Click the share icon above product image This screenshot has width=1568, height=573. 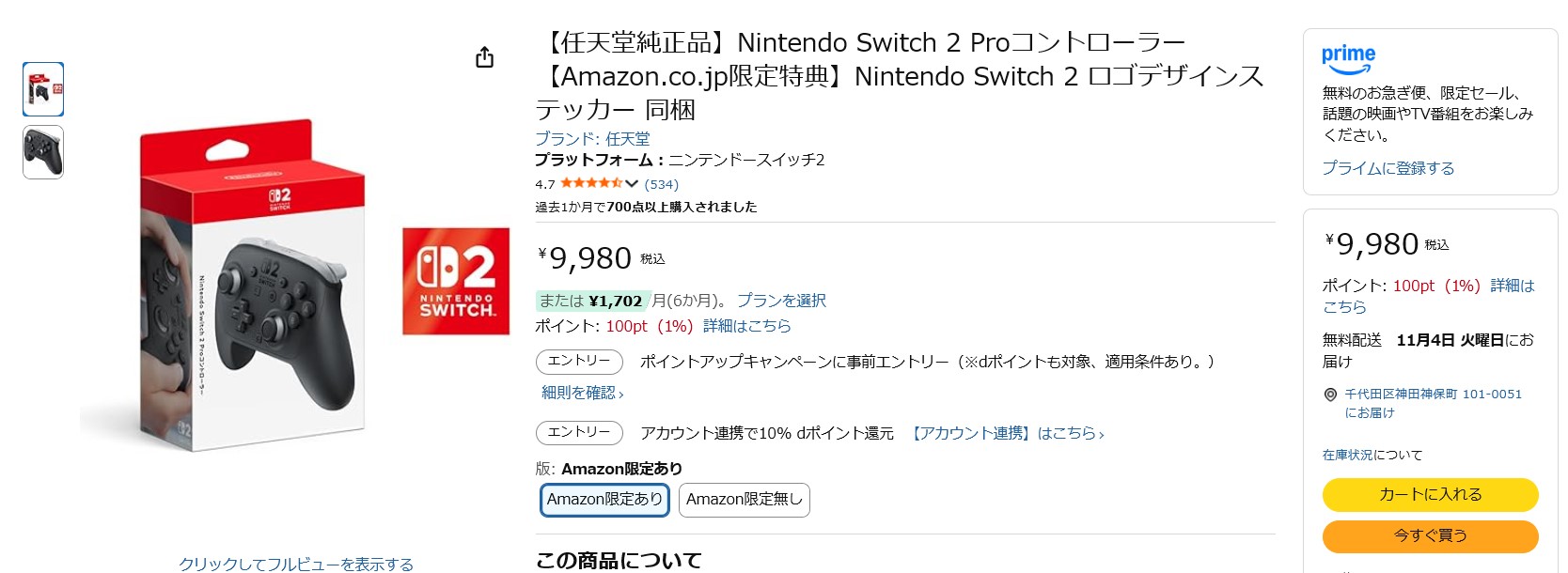click(x=484, y=57)
